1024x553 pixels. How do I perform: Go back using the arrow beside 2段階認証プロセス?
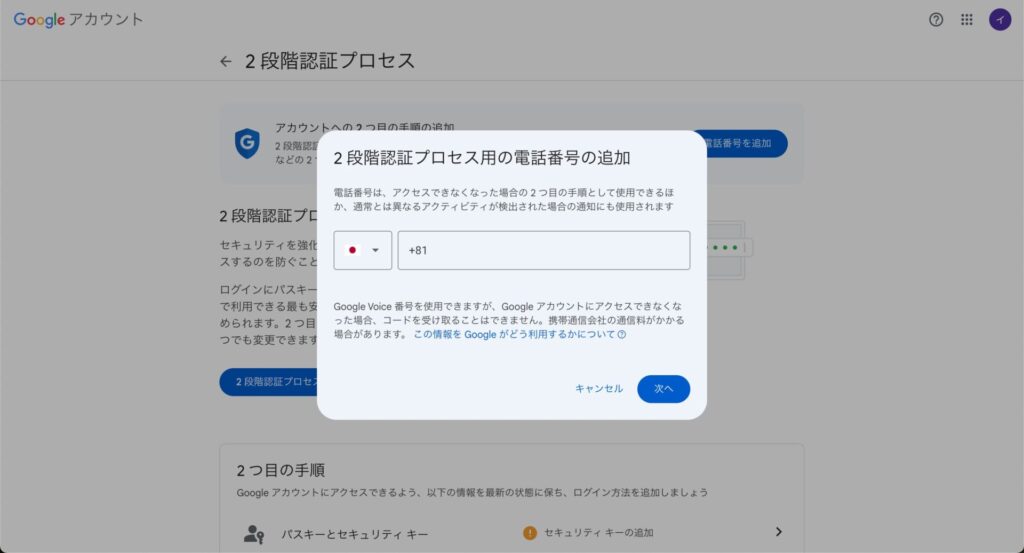(x=226, y=61)
